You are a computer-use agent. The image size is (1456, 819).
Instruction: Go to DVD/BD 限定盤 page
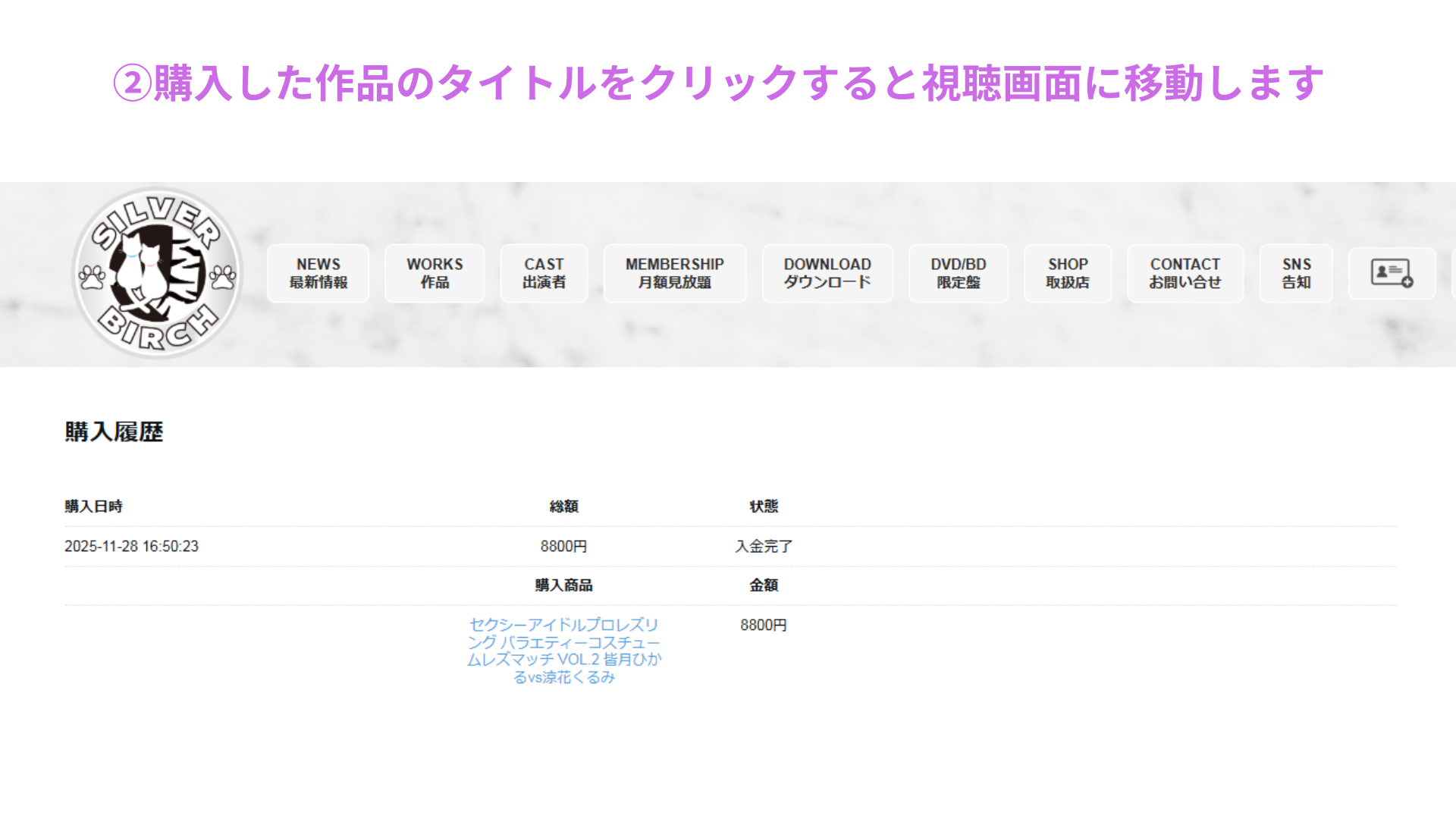[959, 273]
